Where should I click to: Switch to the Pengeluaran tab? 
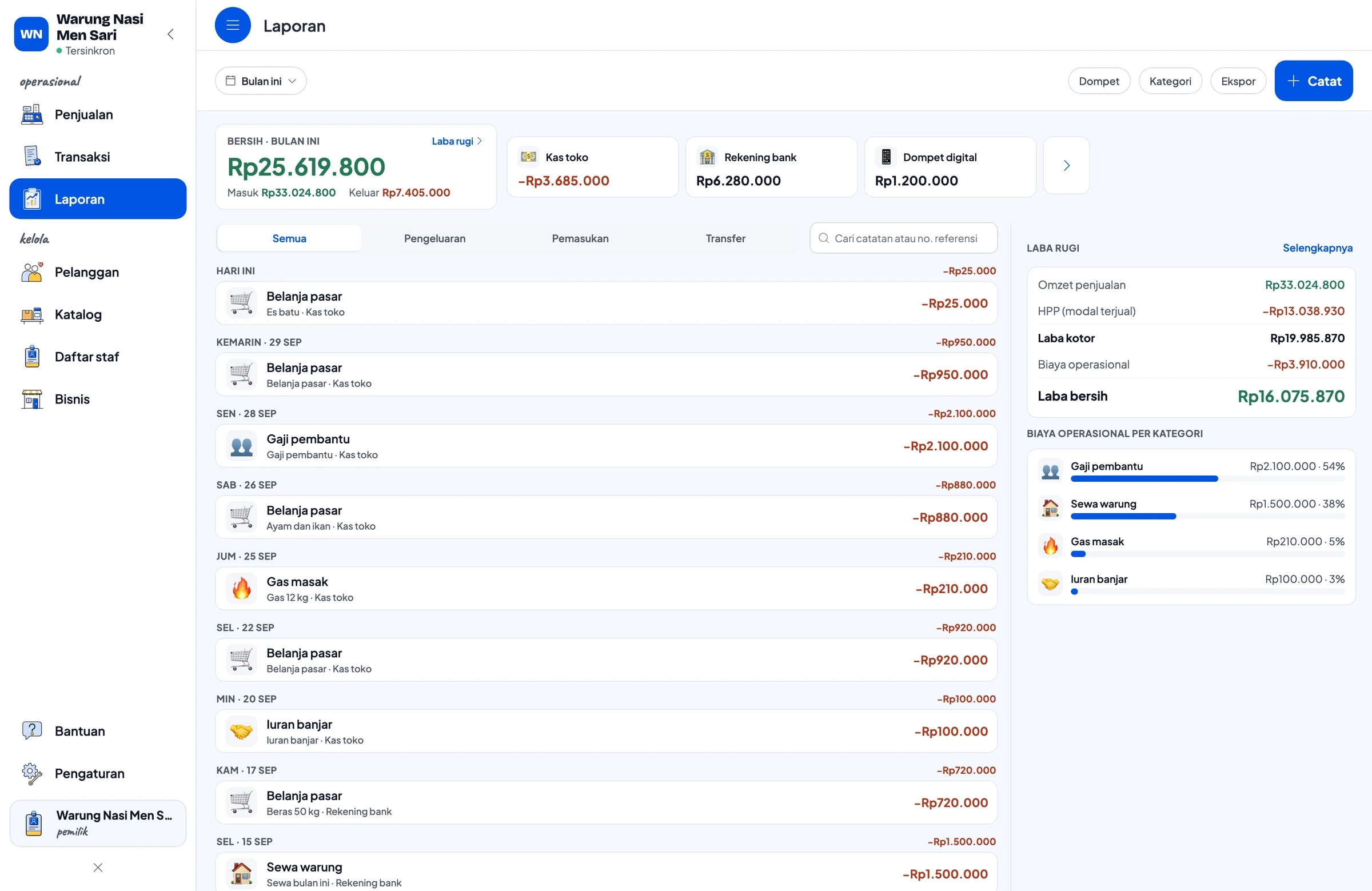click(434, 238)
